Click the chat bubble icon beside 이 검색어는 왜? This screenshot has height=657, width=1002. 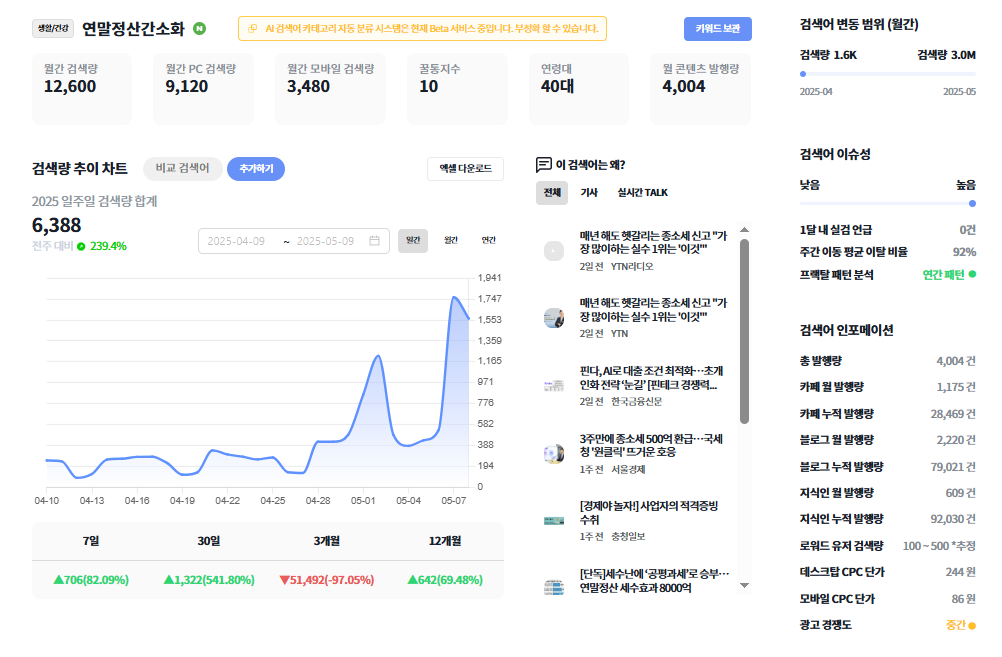pos(543,165)
